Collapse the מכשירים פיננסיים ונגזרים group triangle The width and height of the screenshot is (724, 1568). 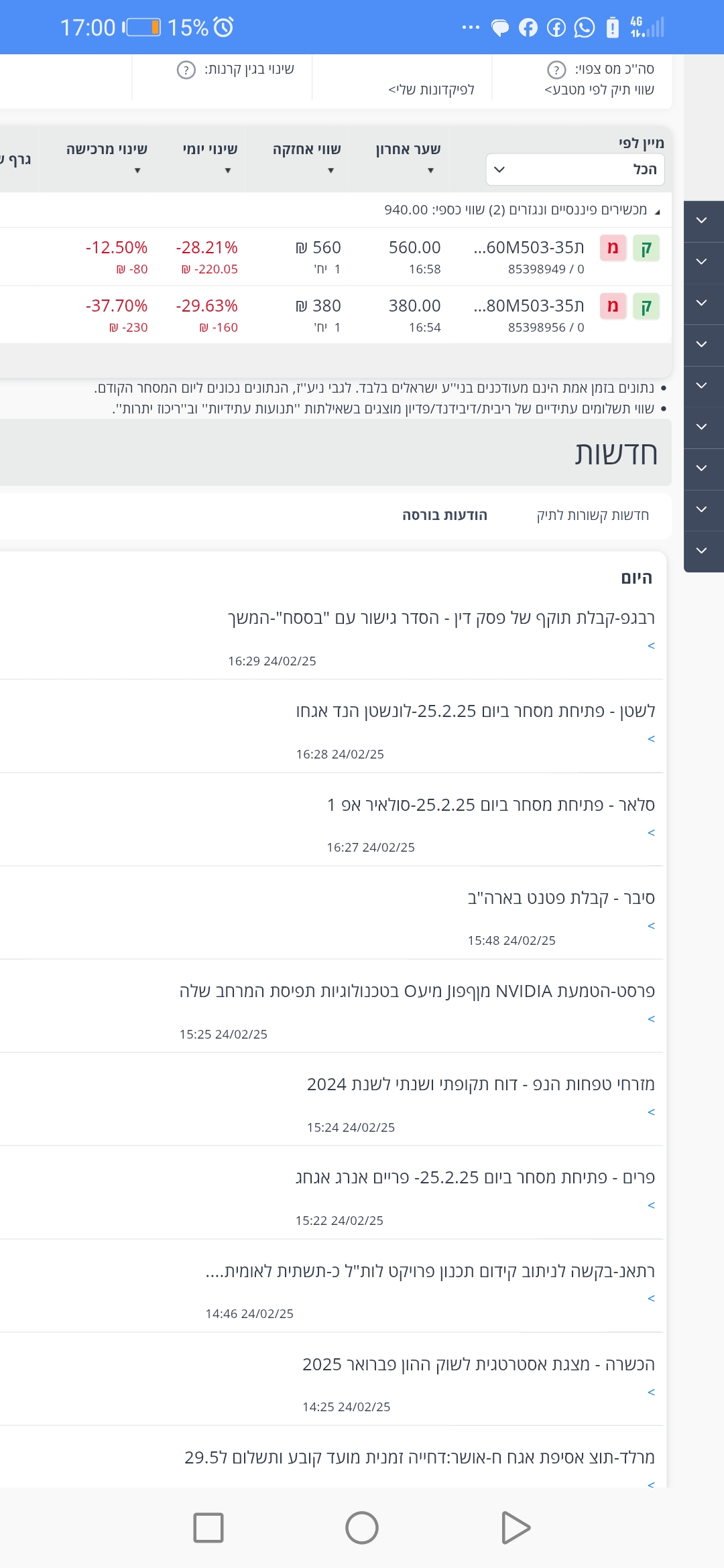click(x=657, y=212)
